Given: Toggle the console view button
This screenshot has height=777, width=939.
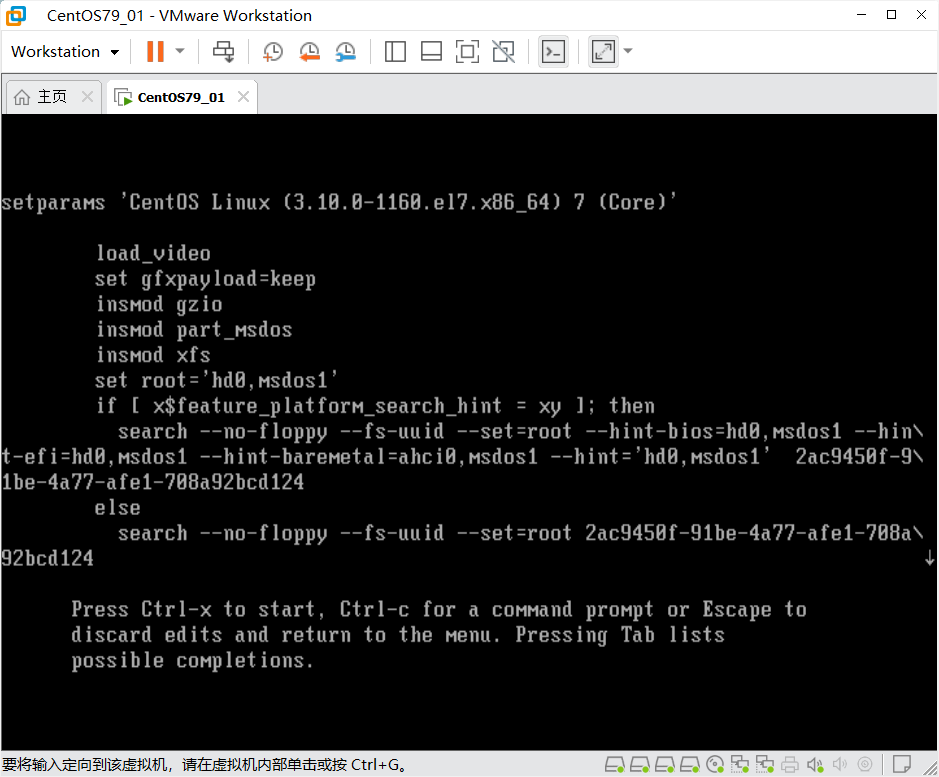Looking at the screenshot, I should tap(553, 52).
